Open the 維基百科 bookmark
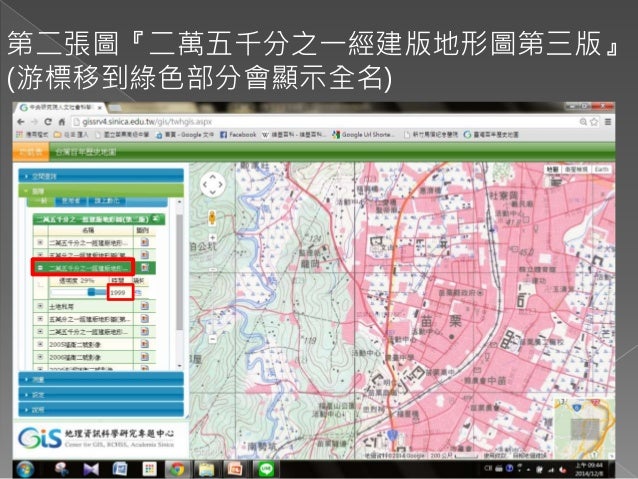The image size is (638, 479). coord(294,134)
